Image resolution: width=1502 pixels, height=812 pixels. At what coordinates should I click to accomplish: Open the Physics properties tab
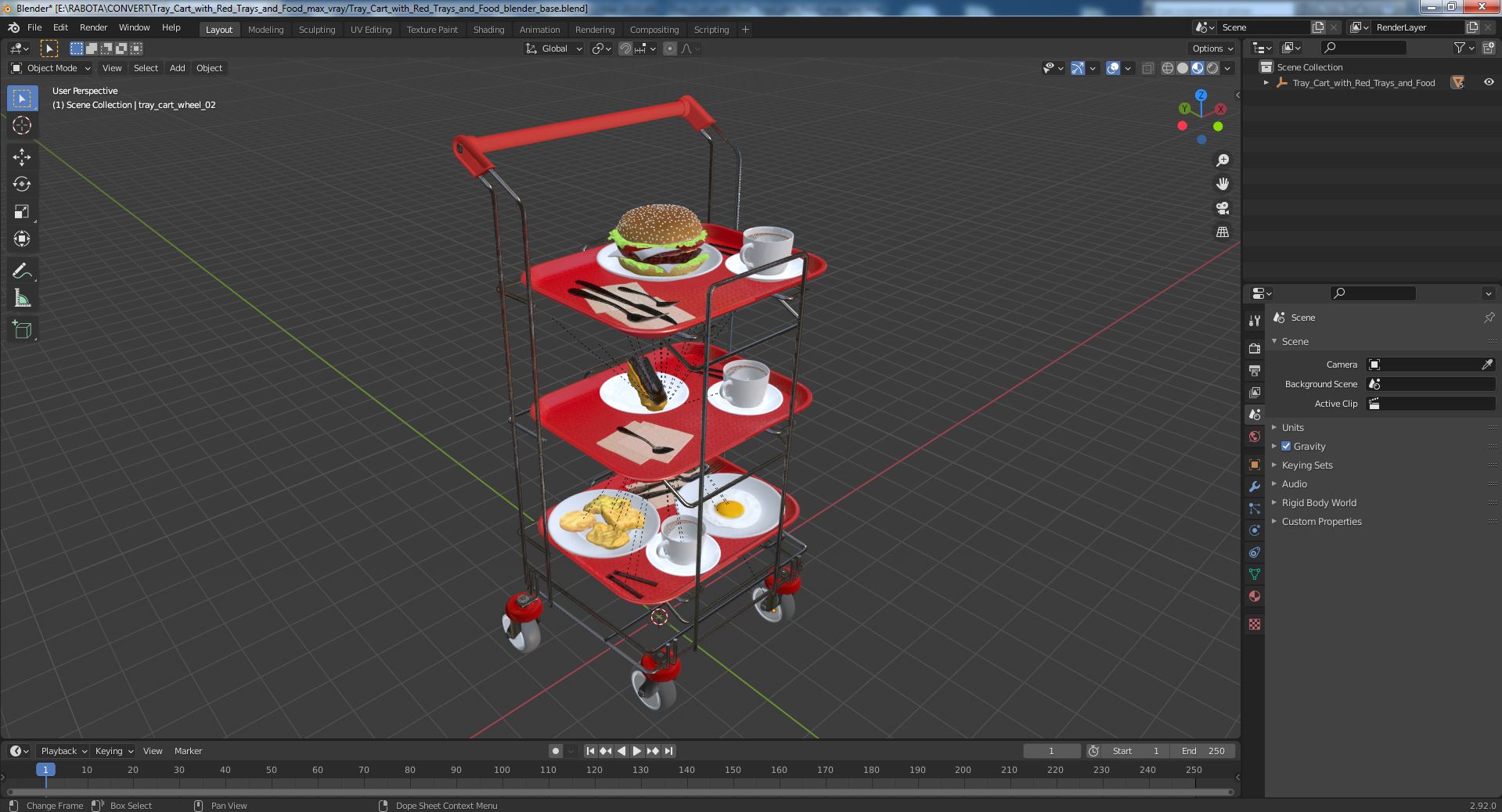tap(1255, 530)
